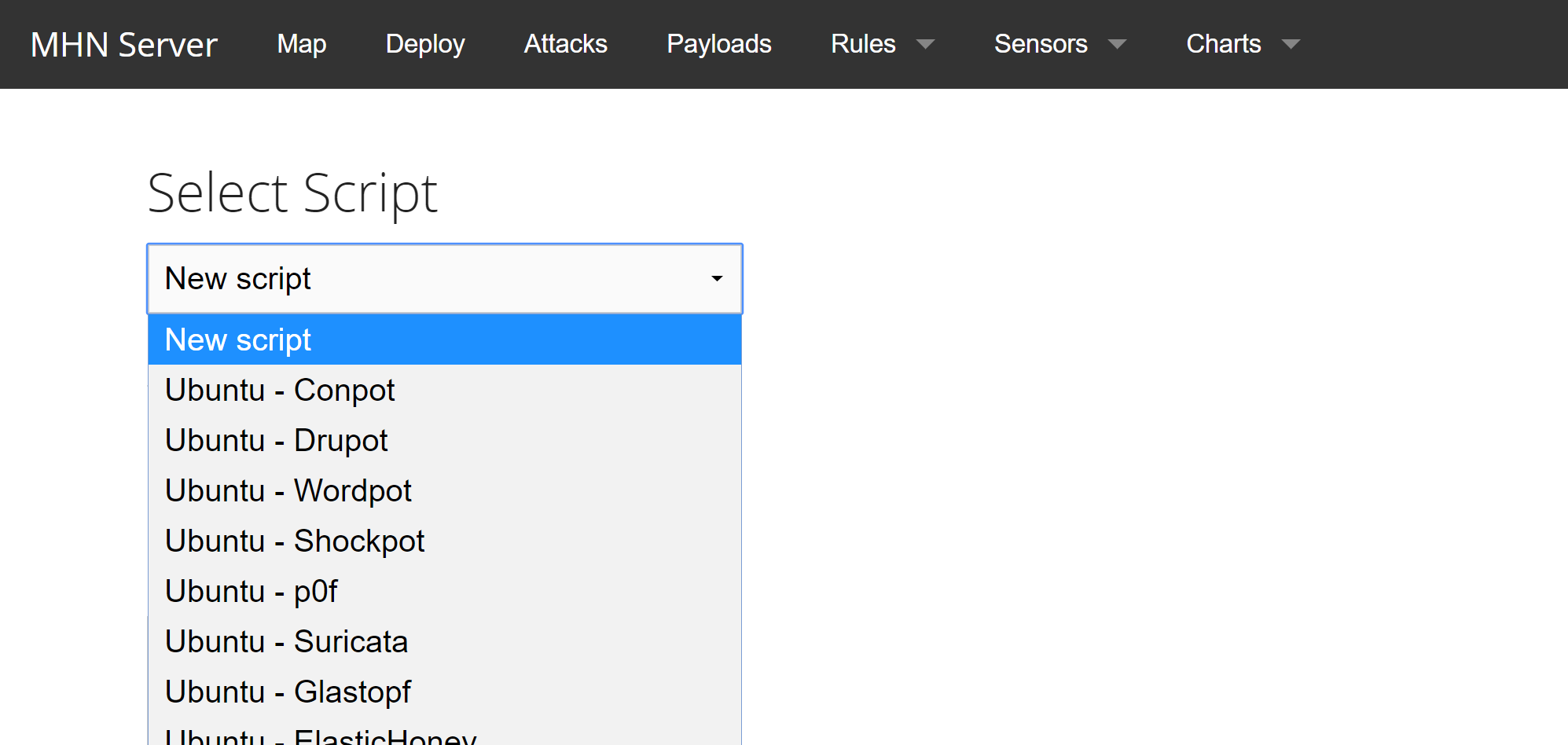Open the Deploy page
Image resolution: width=1568 pixels, height=745 pixels.
coord(425,44)
